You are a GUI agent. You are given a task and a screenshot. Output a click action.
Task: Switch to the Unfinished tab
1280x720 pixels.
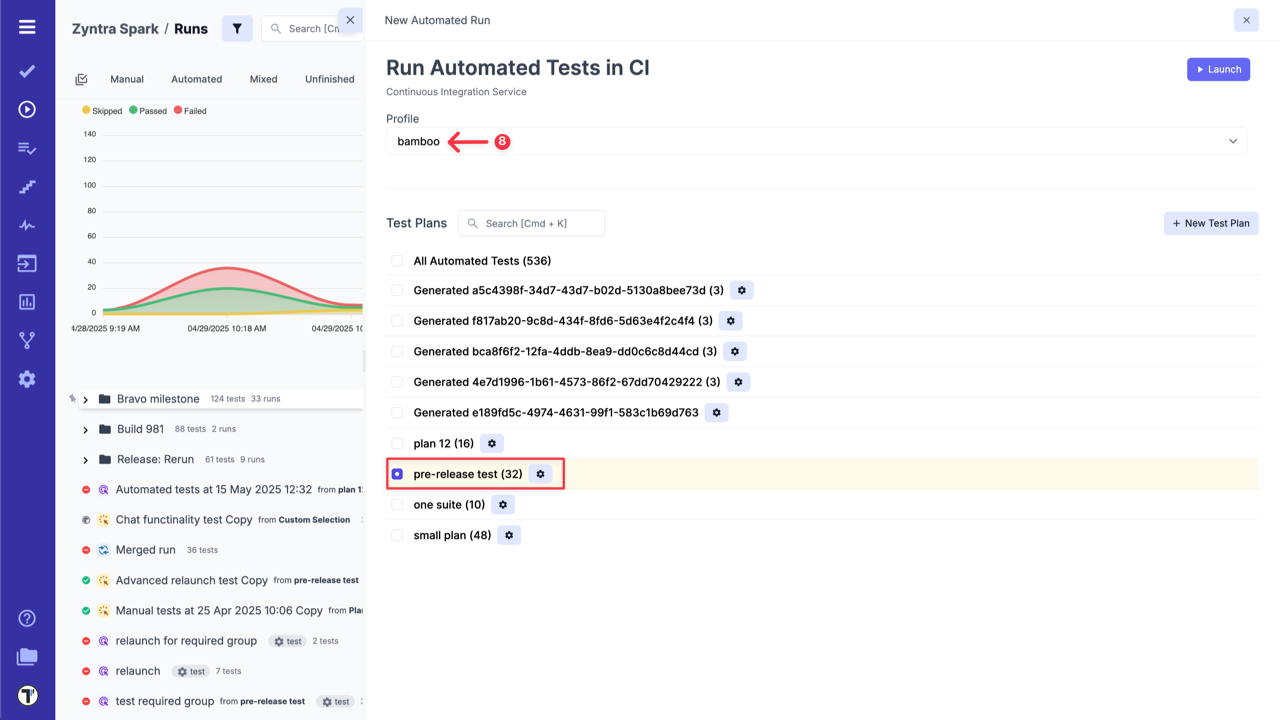(329, 79)
